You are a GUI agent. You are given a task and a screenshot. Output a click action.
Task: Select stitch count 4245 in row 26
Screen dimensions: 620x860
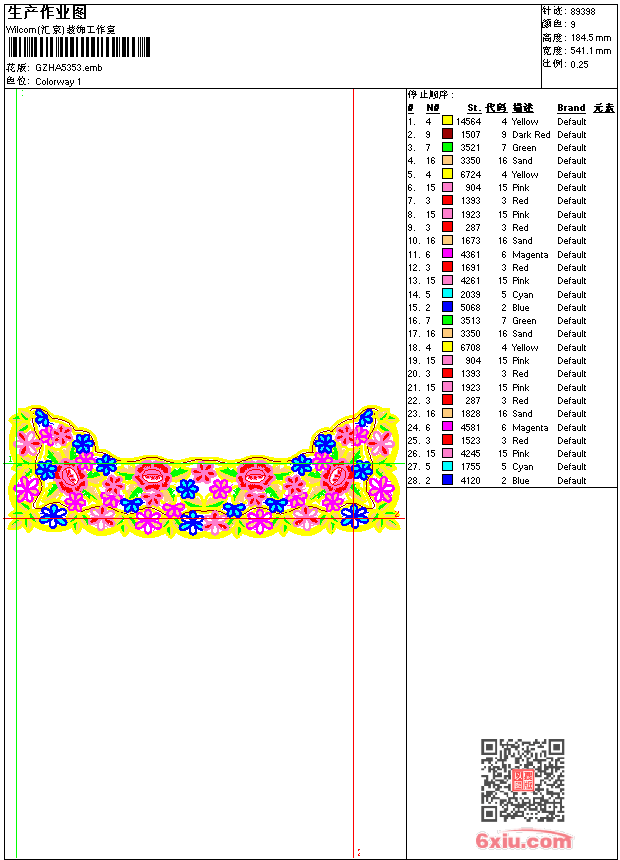click(471, 454)
